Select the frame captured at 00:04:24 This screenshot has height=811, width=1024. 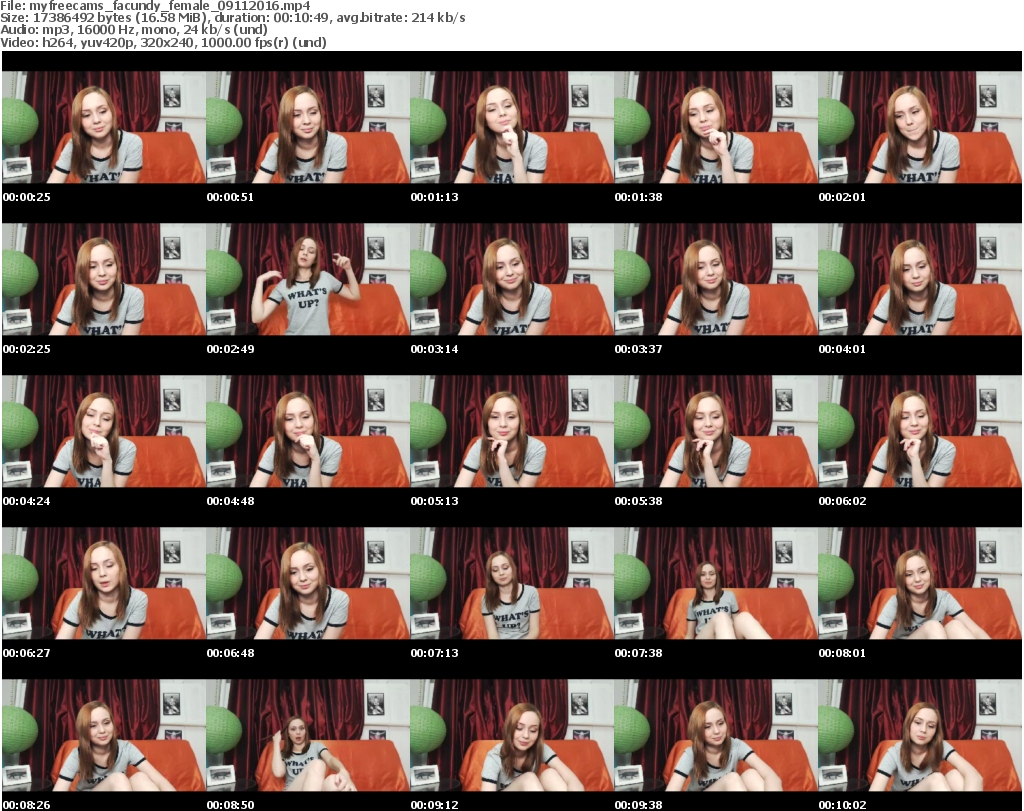point(104,432)
